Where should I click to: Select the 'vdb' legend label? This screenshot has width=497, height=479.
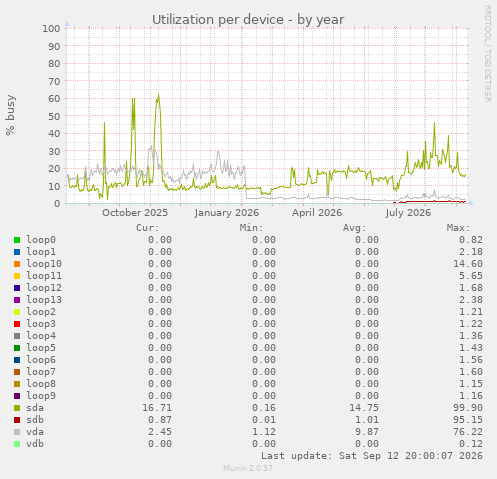(35, 444)
